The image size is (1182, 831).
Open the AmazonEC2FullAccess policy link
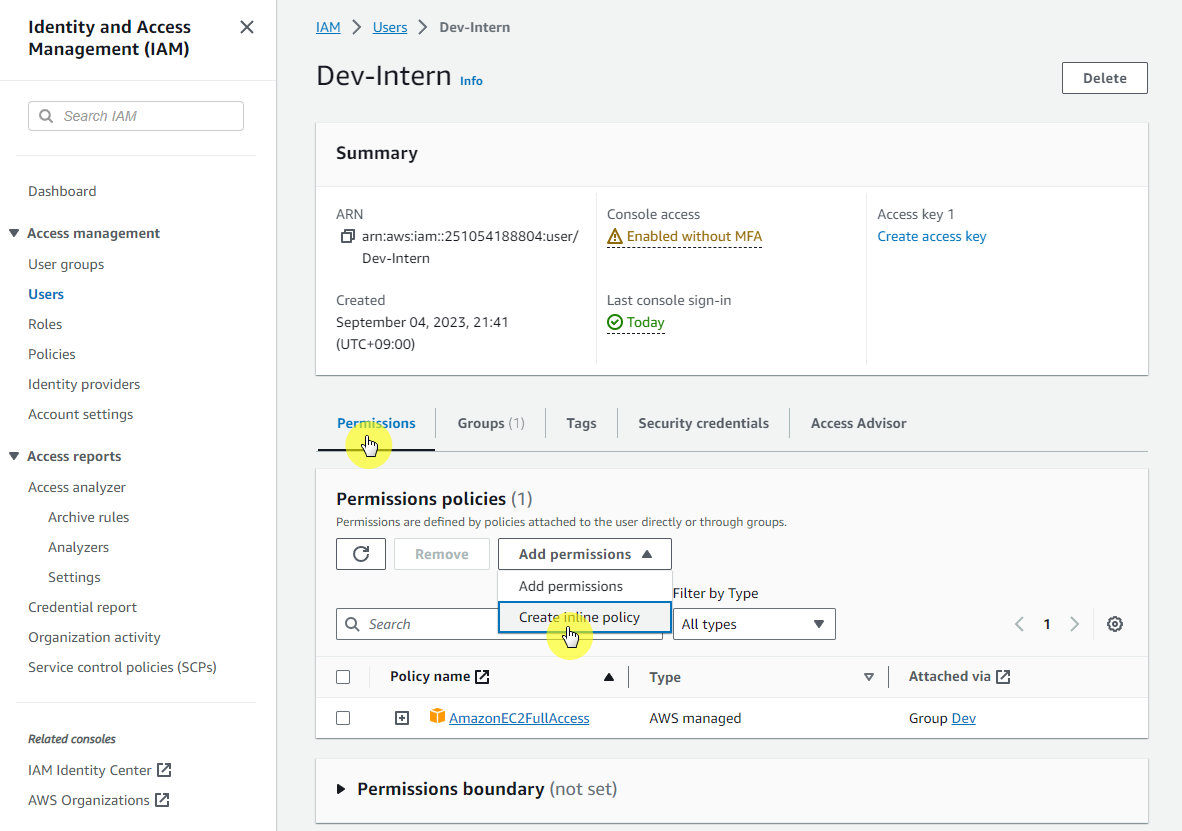point(519,718)
